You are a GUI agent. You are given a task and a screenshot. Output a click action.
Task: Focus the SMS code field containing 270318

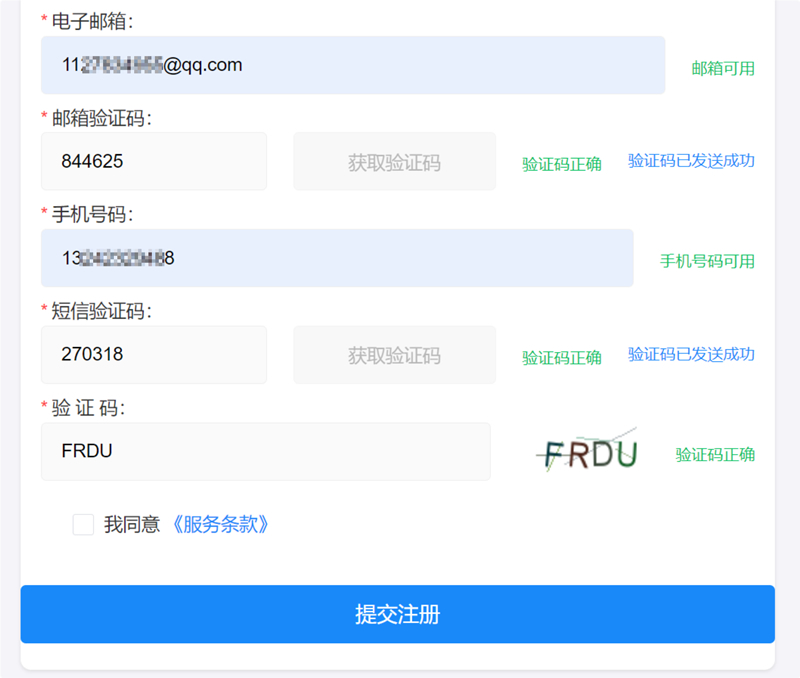coord(154,355)
